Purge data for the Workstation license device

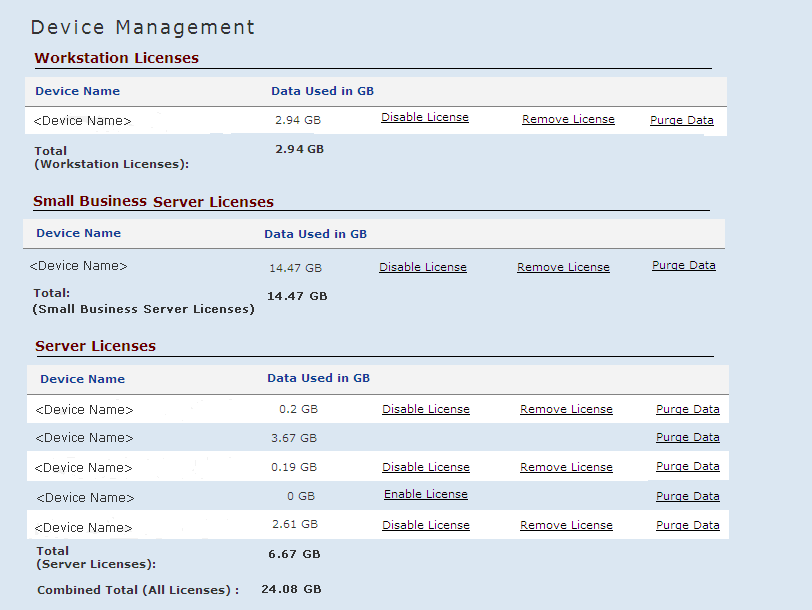(681, 120)
